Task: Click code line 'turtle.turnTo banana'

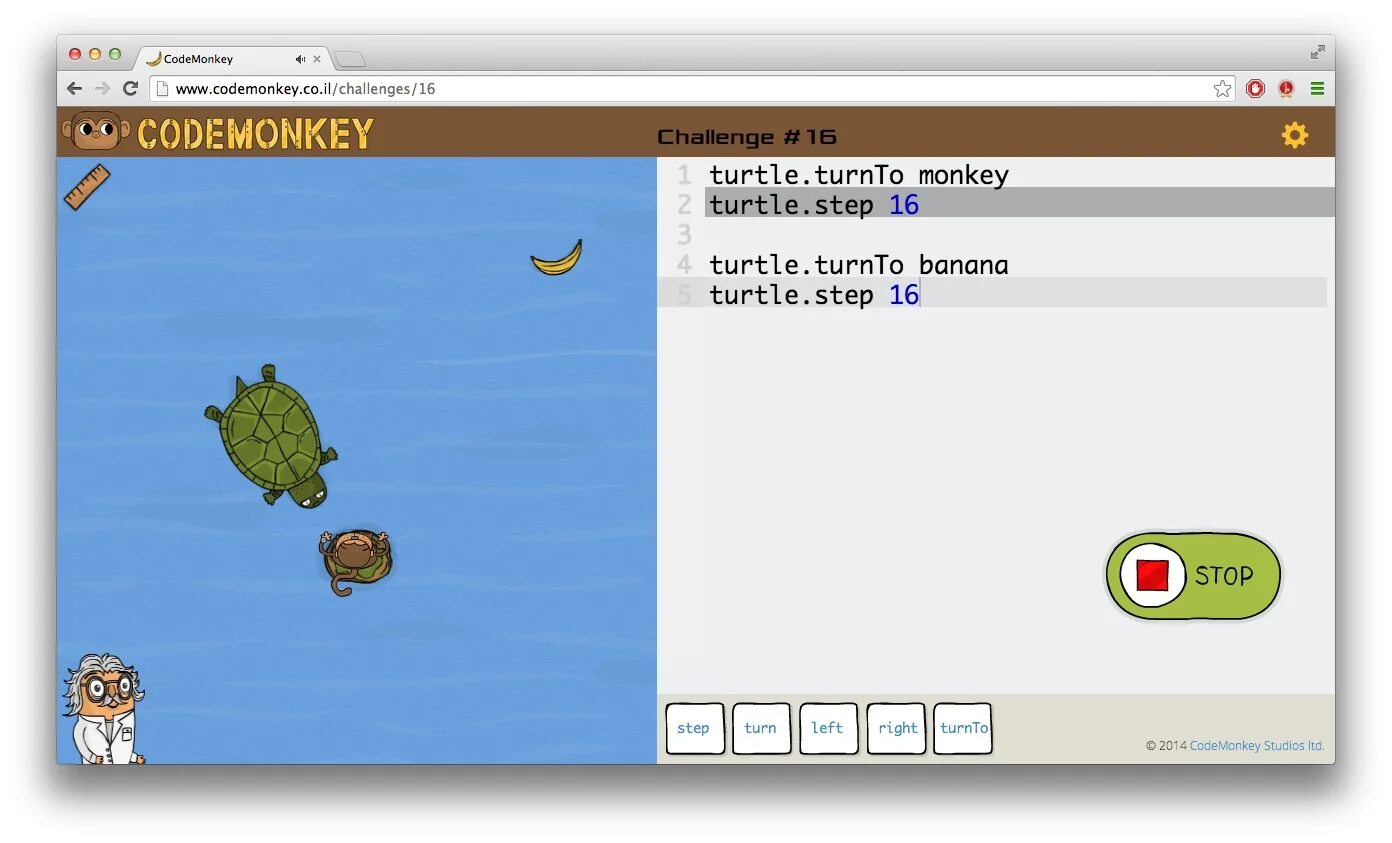Action: tap(859, 265)
